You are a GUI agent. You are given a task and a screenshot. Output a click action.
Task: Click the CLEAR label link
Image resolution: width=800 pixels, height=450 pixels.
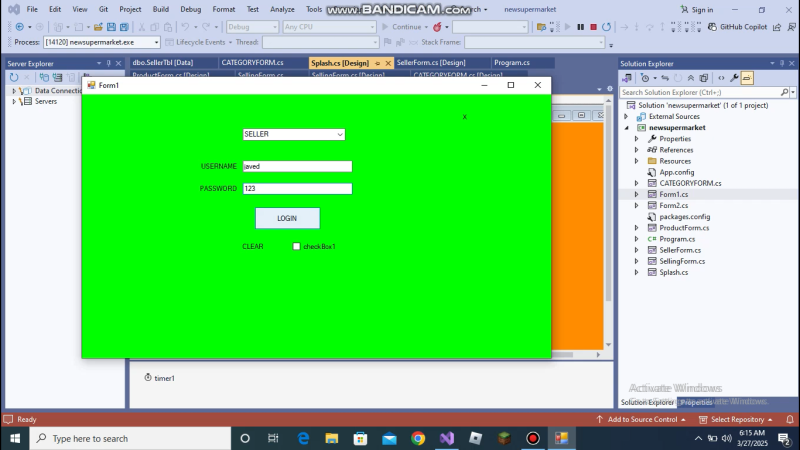253,246
